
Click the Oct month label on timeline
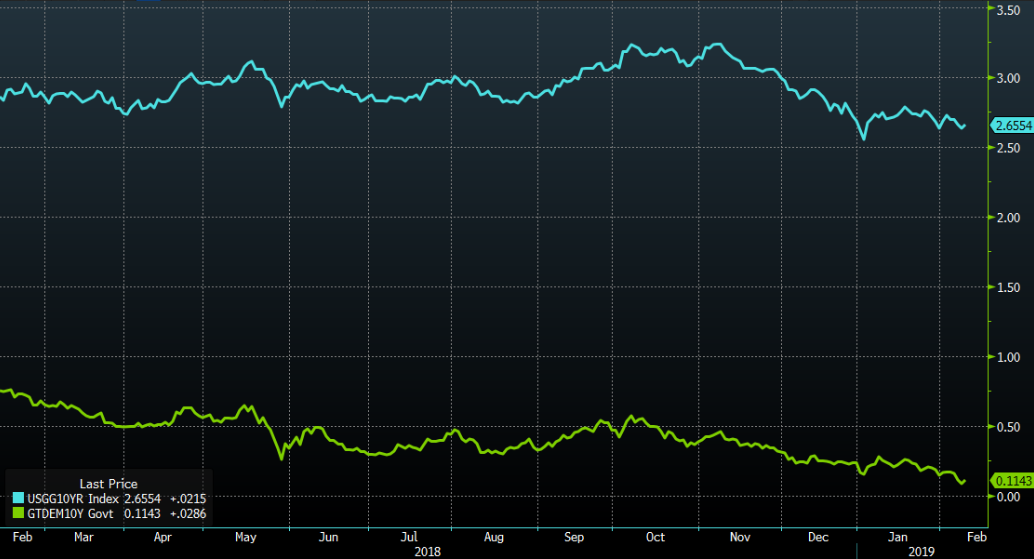pos(655,537)
